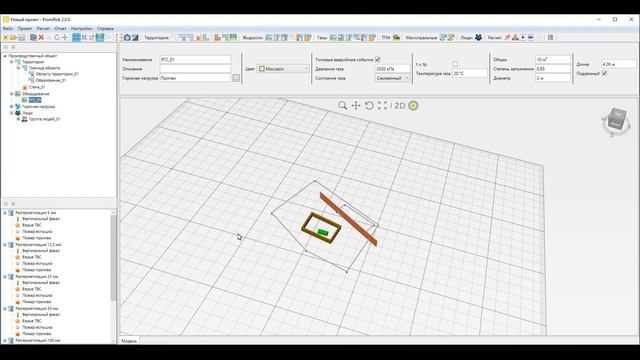
Task: Click the rightmost toolbar columns icon
Action: 550,38
